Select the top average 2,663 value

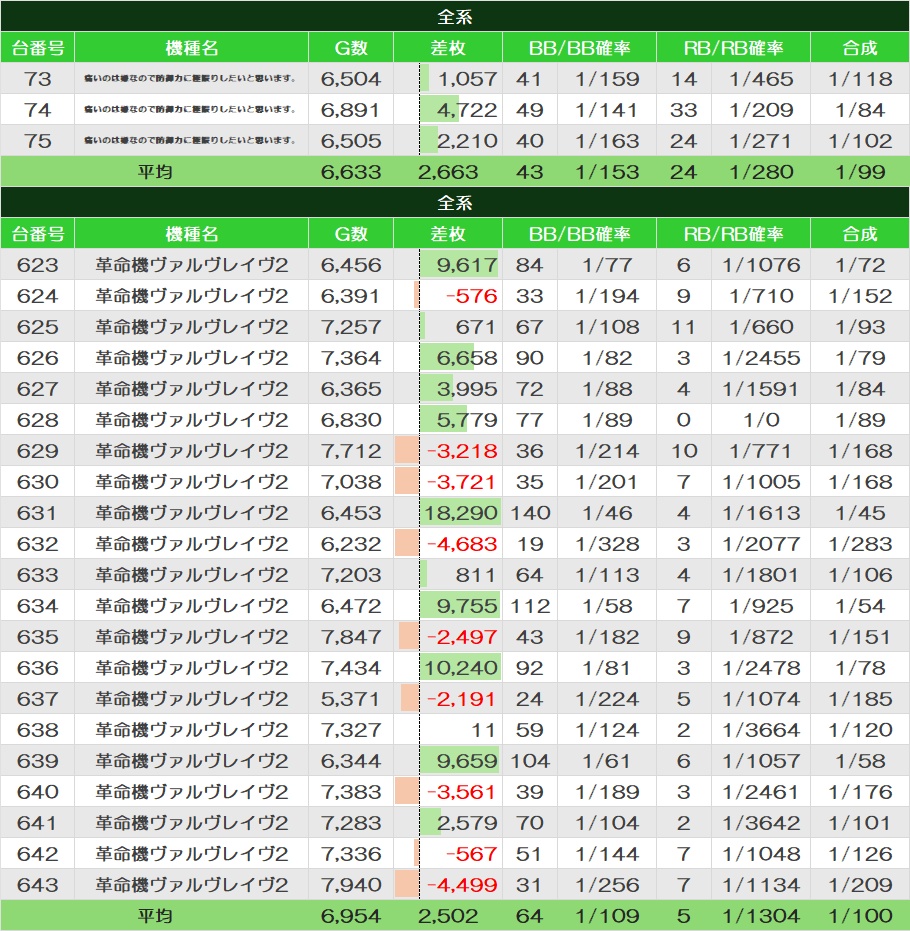coord(448,172)
